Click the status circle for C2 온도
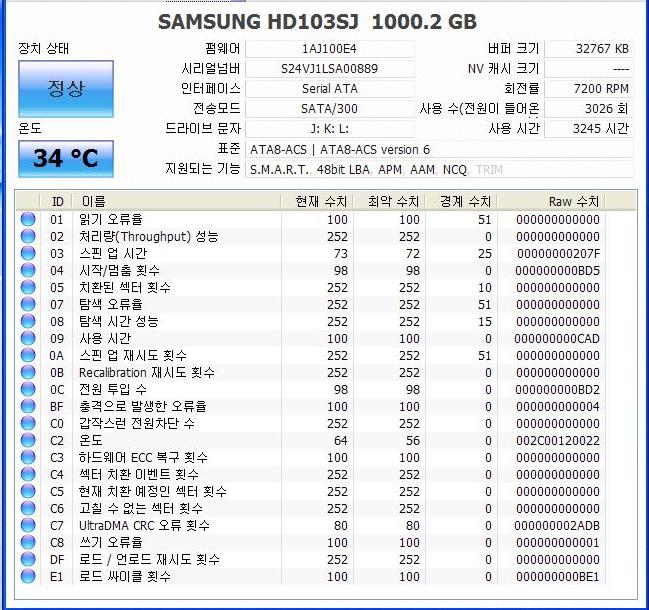 (28, 440)
